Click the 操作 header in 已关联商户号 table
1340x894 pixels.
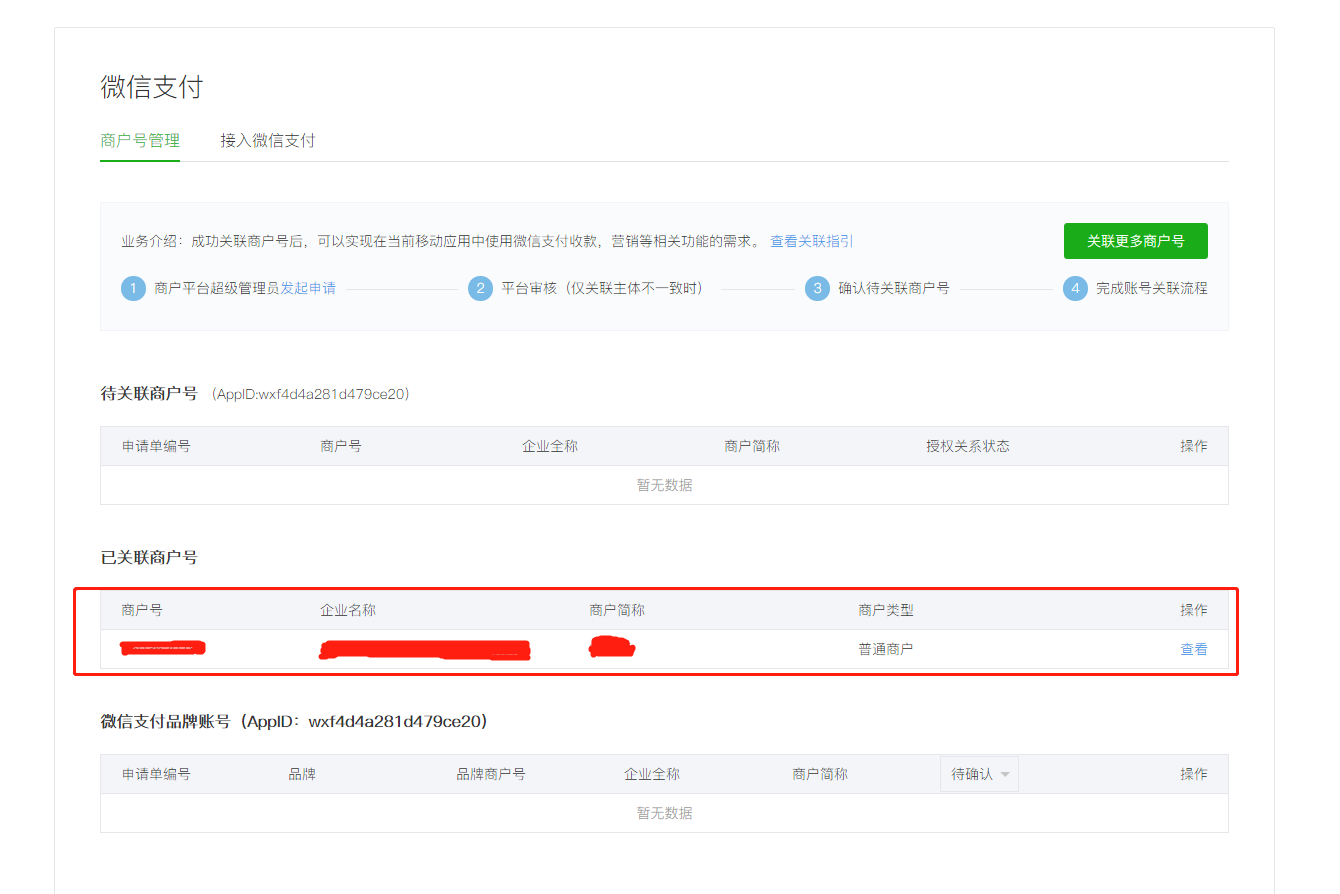click(x=1194, y=610)
